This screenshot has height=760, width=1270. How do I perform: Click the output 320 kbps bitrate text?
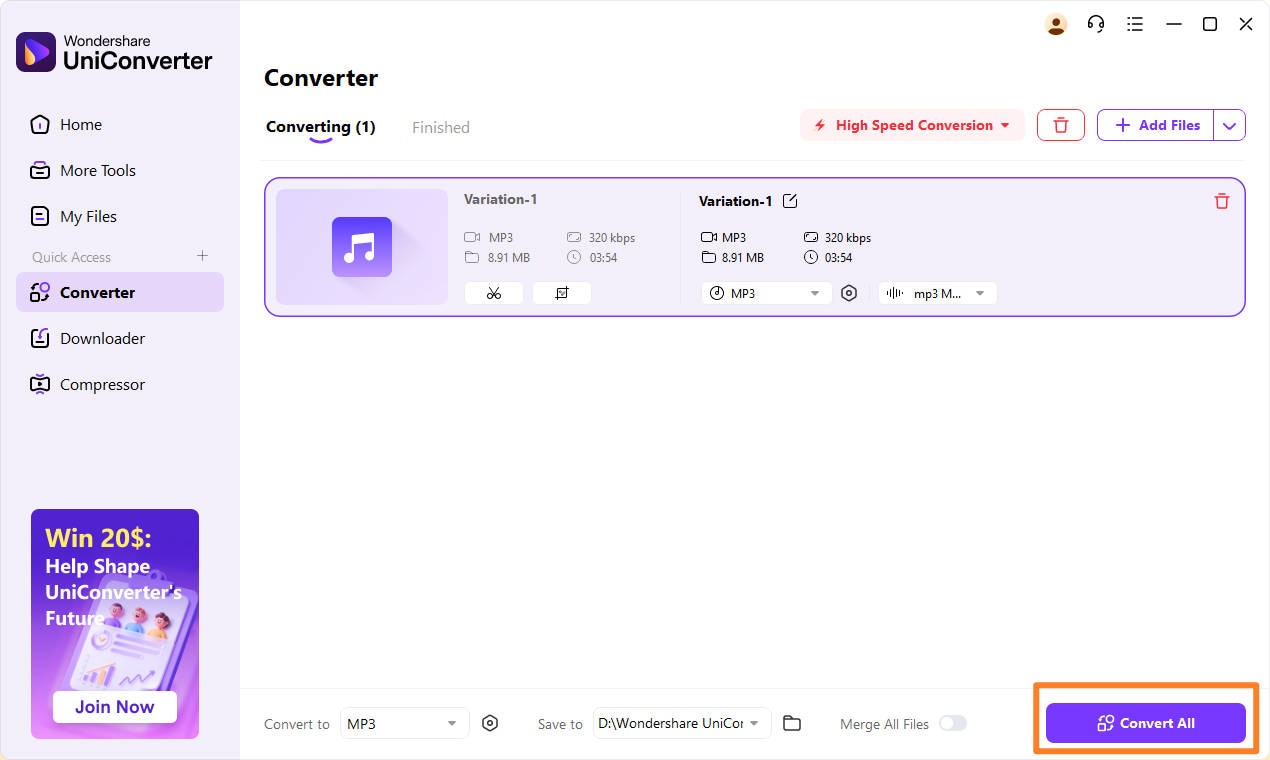[x=848, y=238]
